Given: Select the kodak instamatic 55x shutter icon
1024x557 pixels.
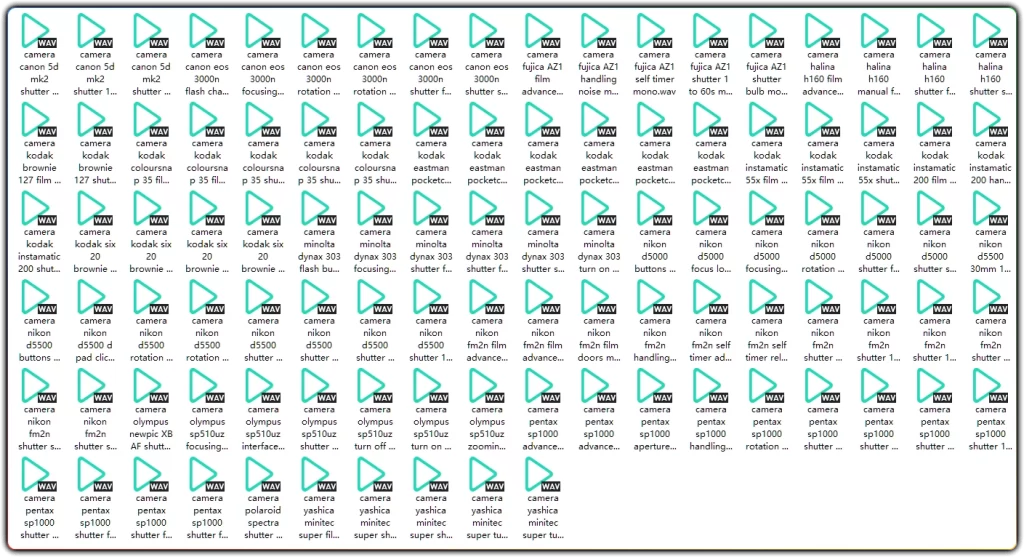Looking at the screenshot, I should tap(878, 119).
